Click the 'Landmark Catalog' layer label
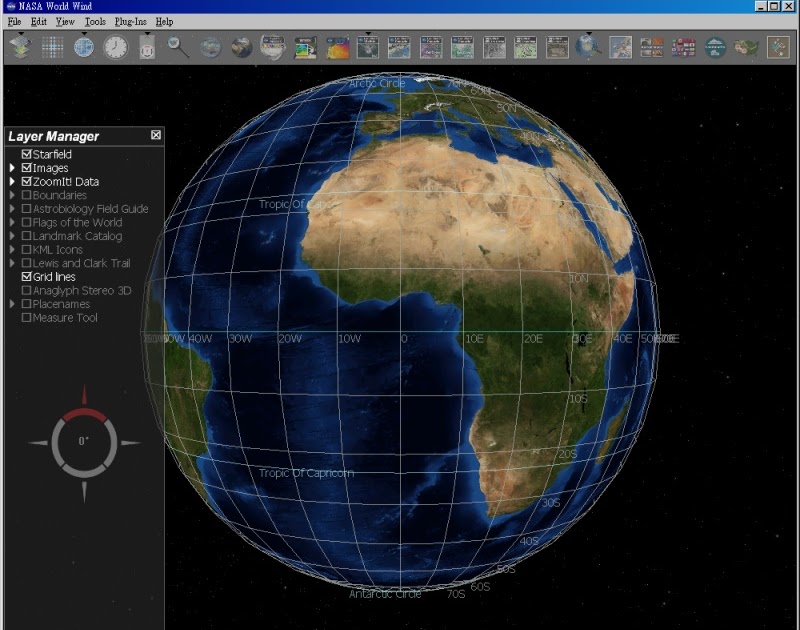The width and height of the screenshot is (800, 630). pos(78,236)
